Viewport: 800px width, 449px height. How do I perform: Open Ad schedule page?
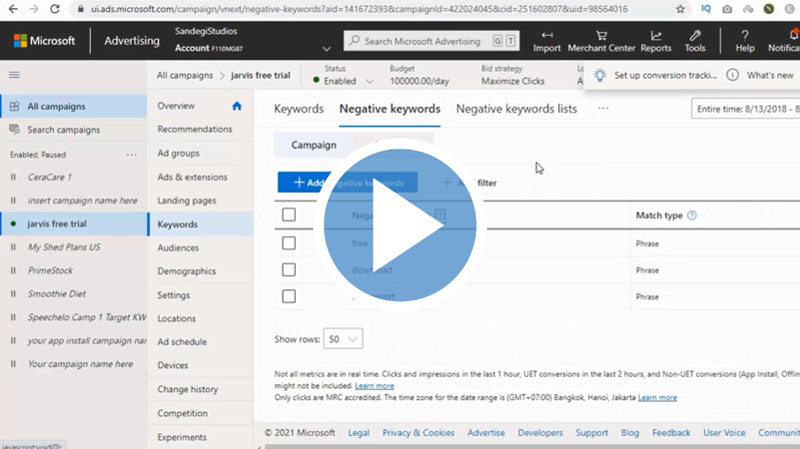coord(182,342)
